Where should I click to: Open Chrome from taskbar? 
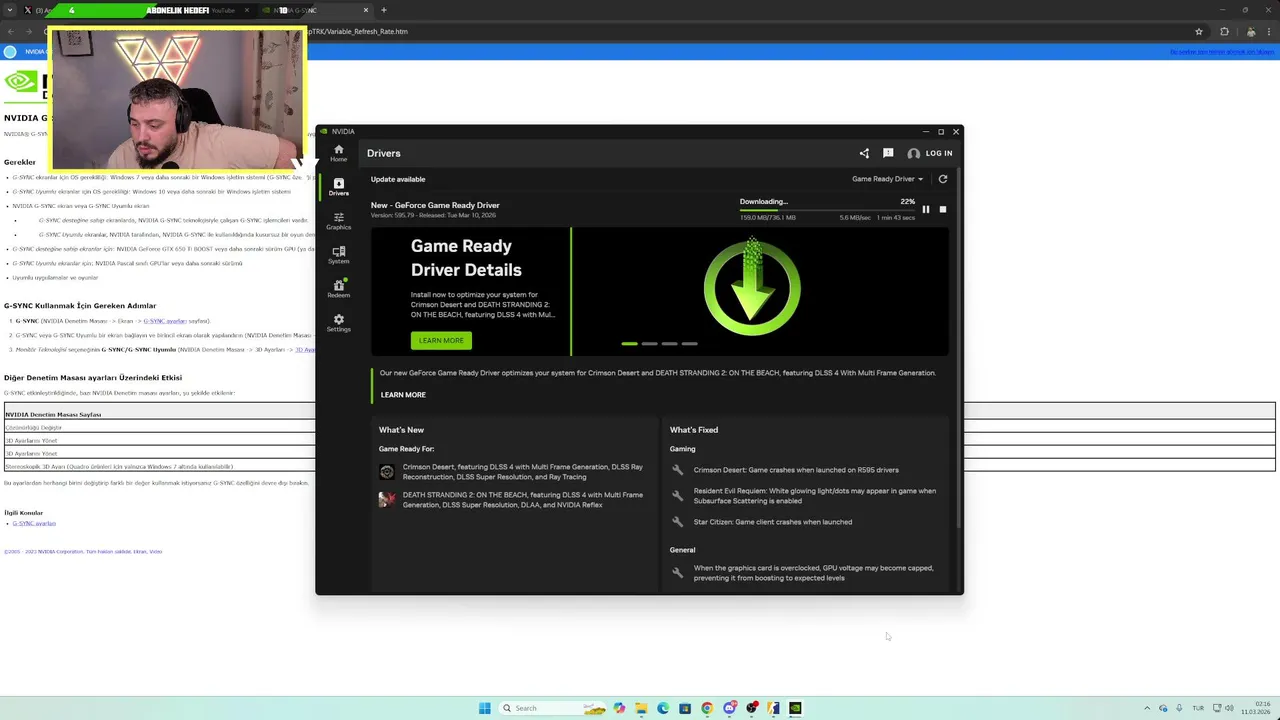pos(707,708)
